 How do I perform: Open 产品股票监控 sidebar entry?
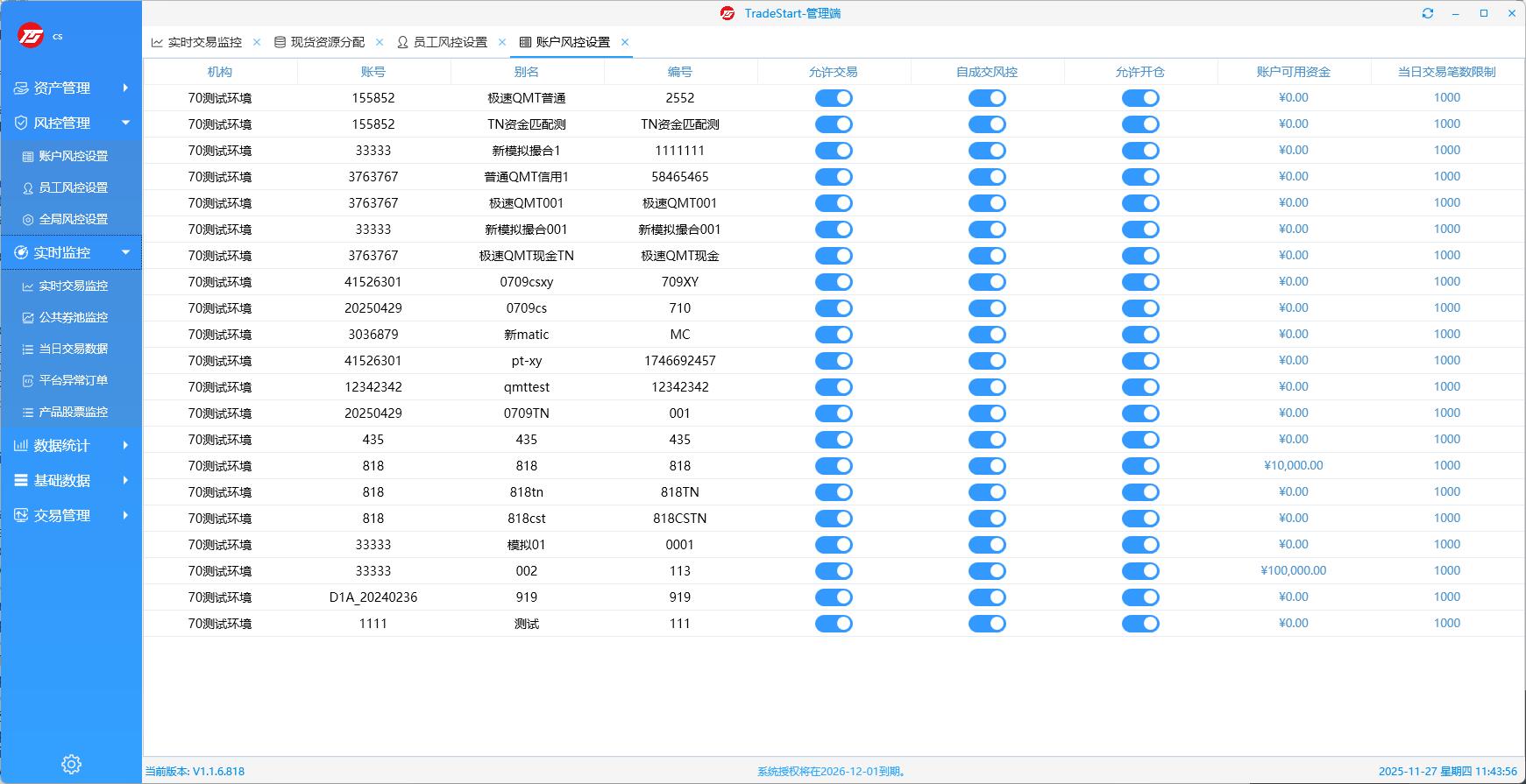click(x=73, y=412)
